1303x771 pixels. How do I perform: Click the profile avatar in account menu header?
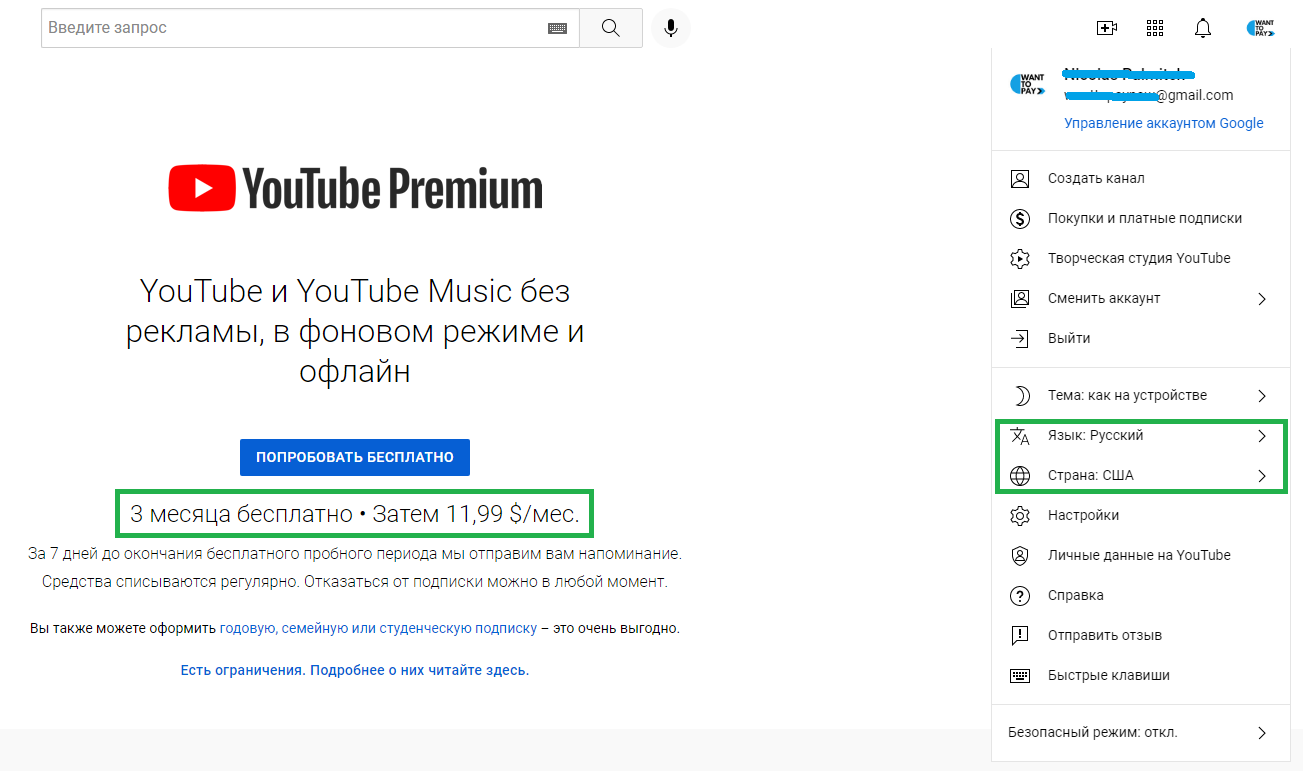click(1027, 86)
